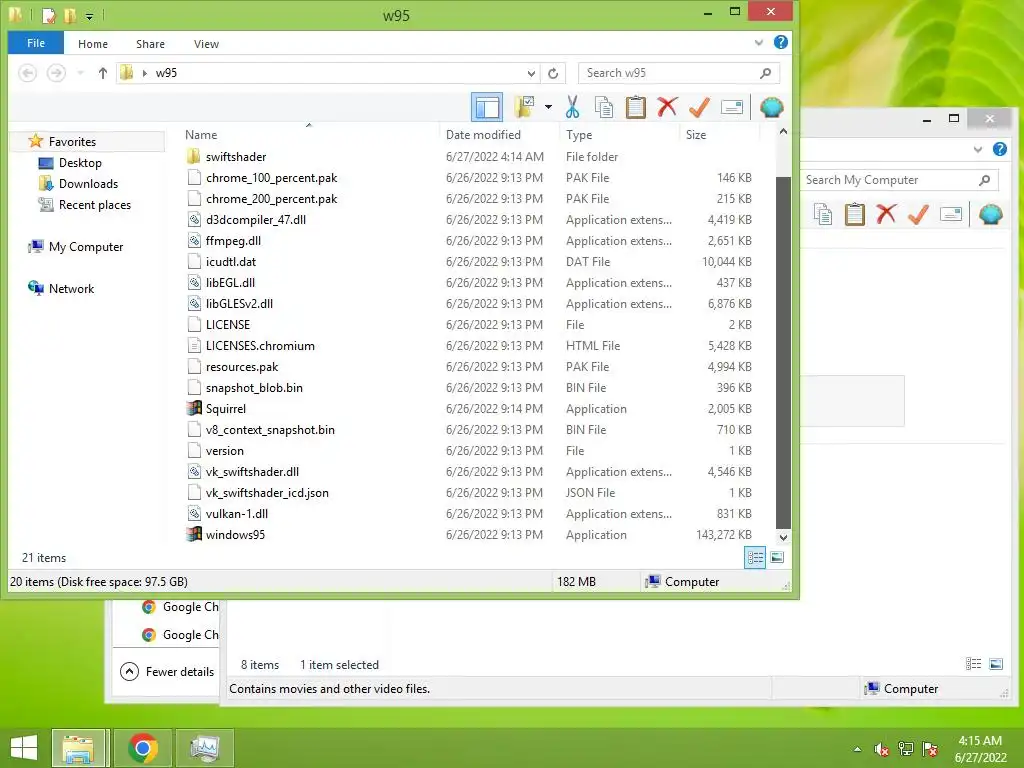Open Quick Access Toolbar customize dropdown
This screenshot has height=768, width=1024.
(x=89, y=15)
